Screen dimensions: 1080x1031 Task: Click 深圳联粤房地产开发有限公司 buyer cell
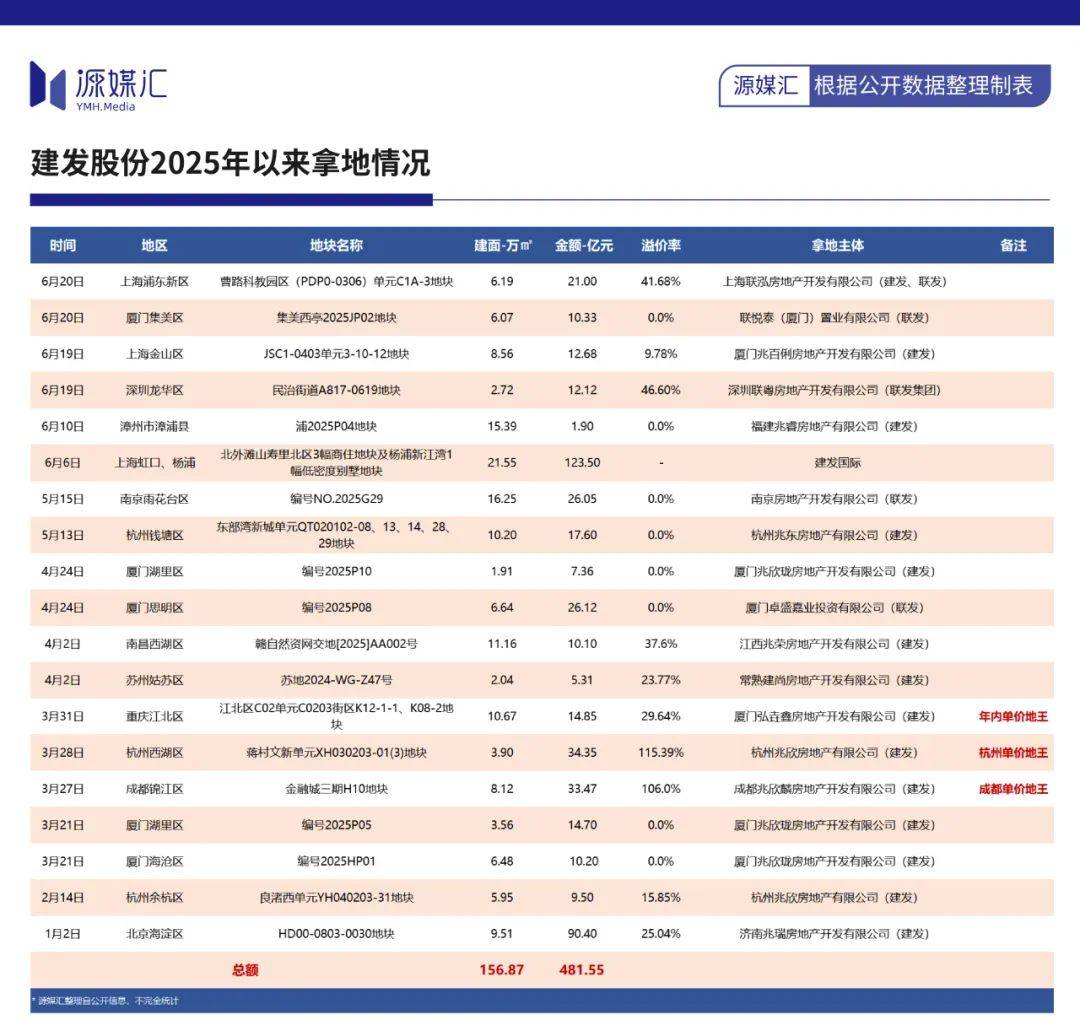tap(834, 390)
